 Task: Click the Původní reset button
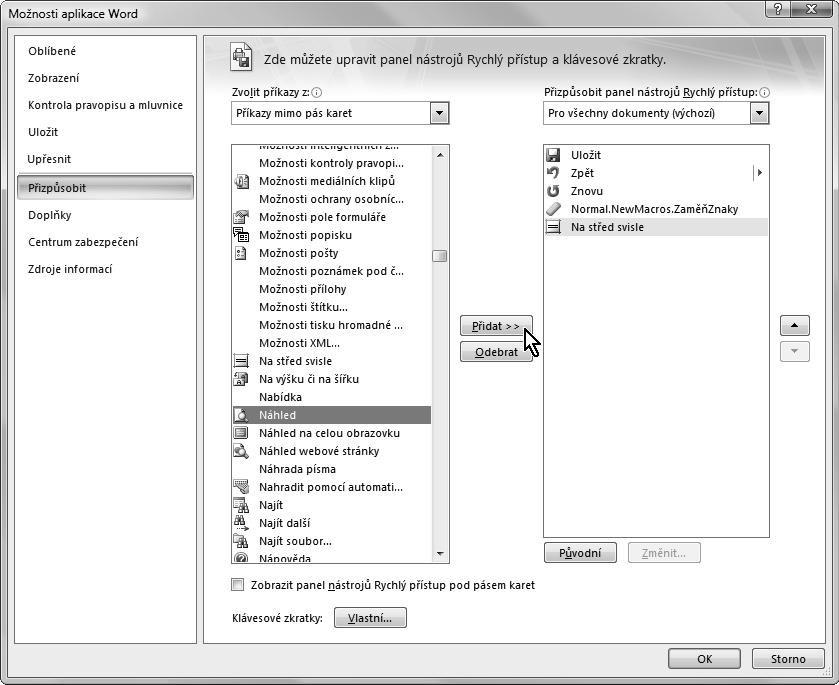coord(580,553)
